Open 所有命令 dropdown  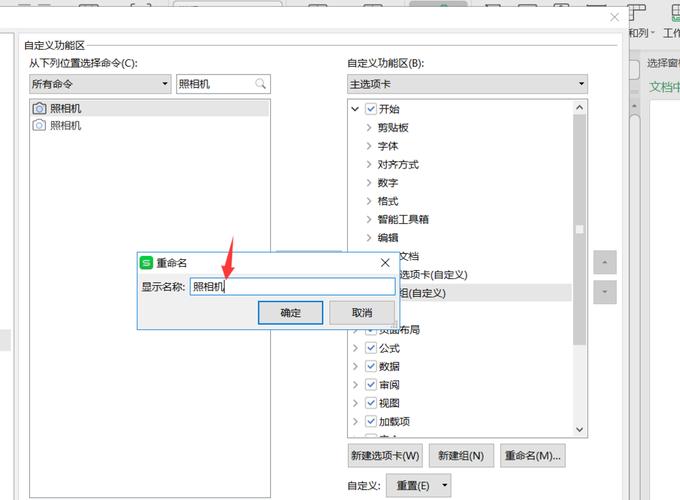pyautogui.click(x=100, y=84)
